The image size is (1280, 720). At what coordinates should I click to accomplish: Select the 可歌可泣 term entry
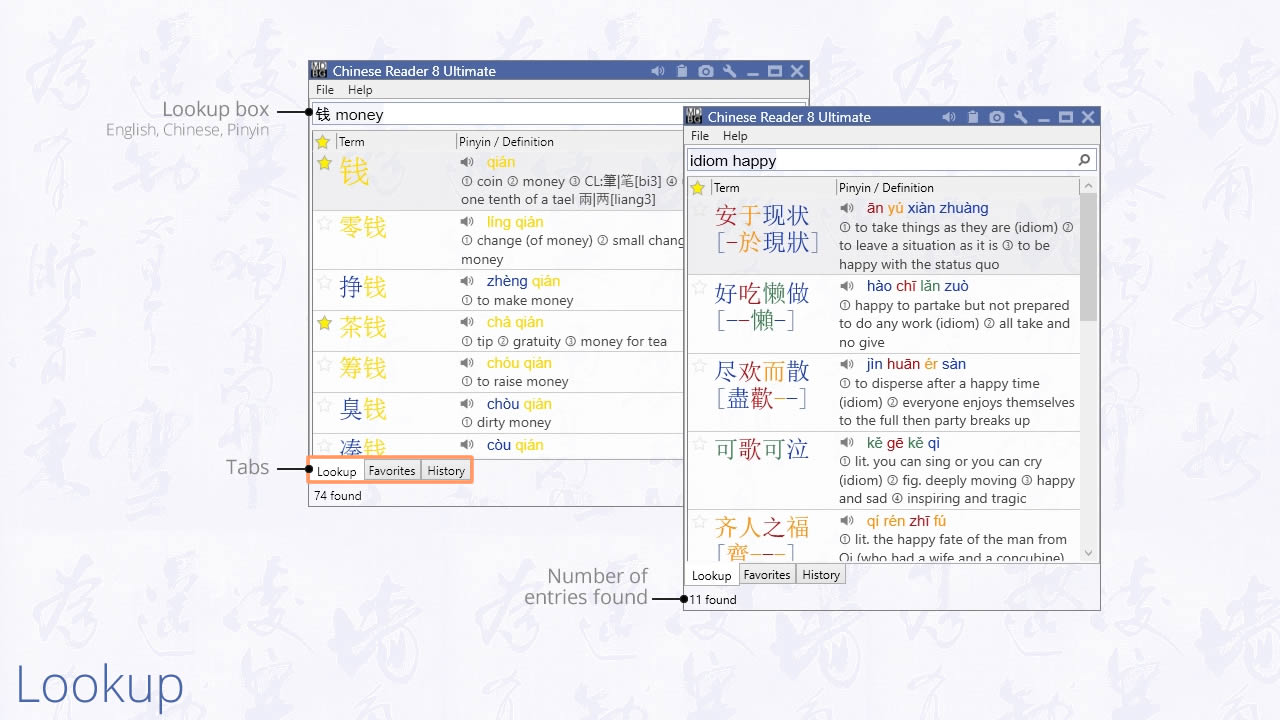click(x=762, y=450)
